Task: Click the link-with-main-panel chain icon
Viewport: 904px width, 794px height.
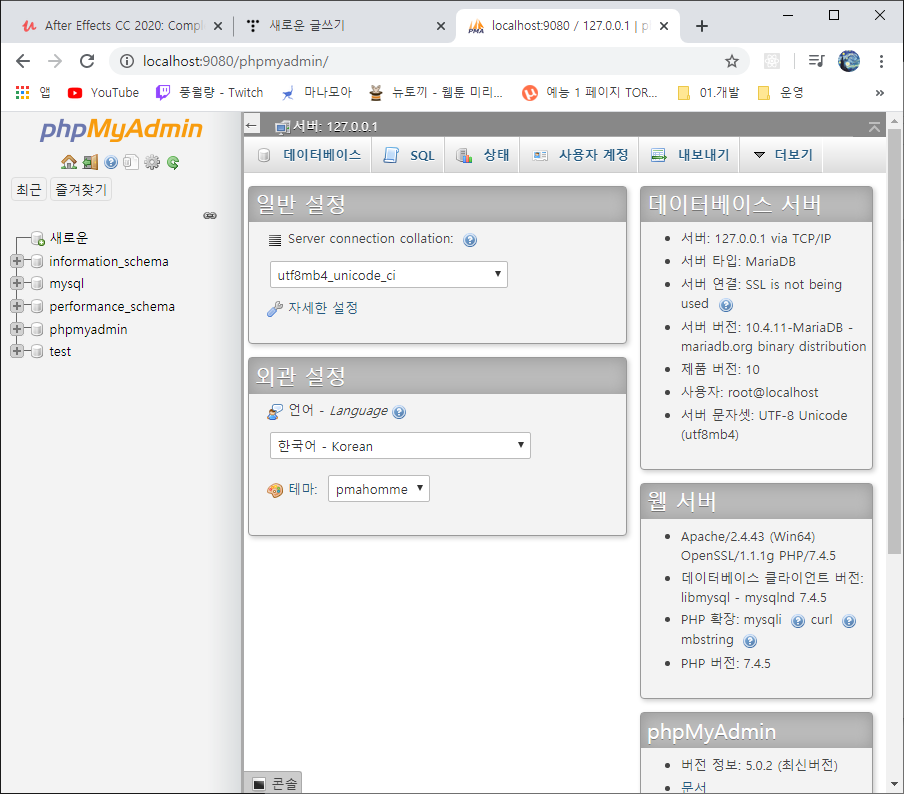Action: [210, 216]
